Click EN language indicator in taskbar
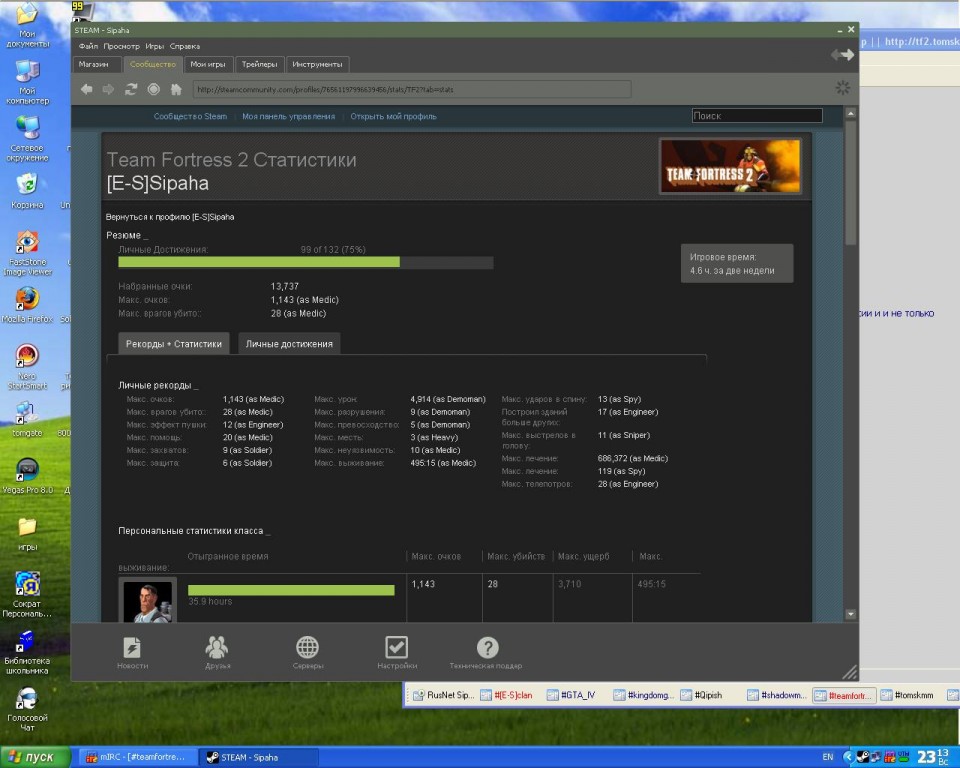 coord(828,757)
